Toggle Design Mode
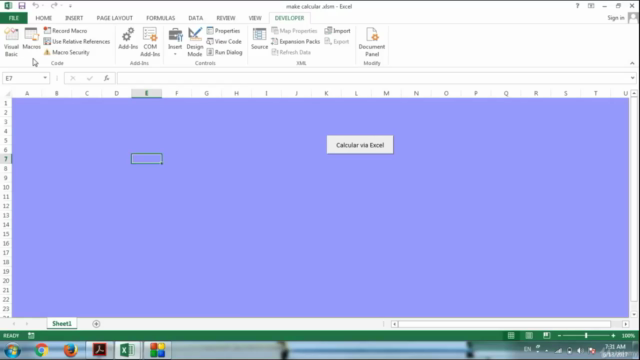640x360 pixels. [x=195, y=42]
